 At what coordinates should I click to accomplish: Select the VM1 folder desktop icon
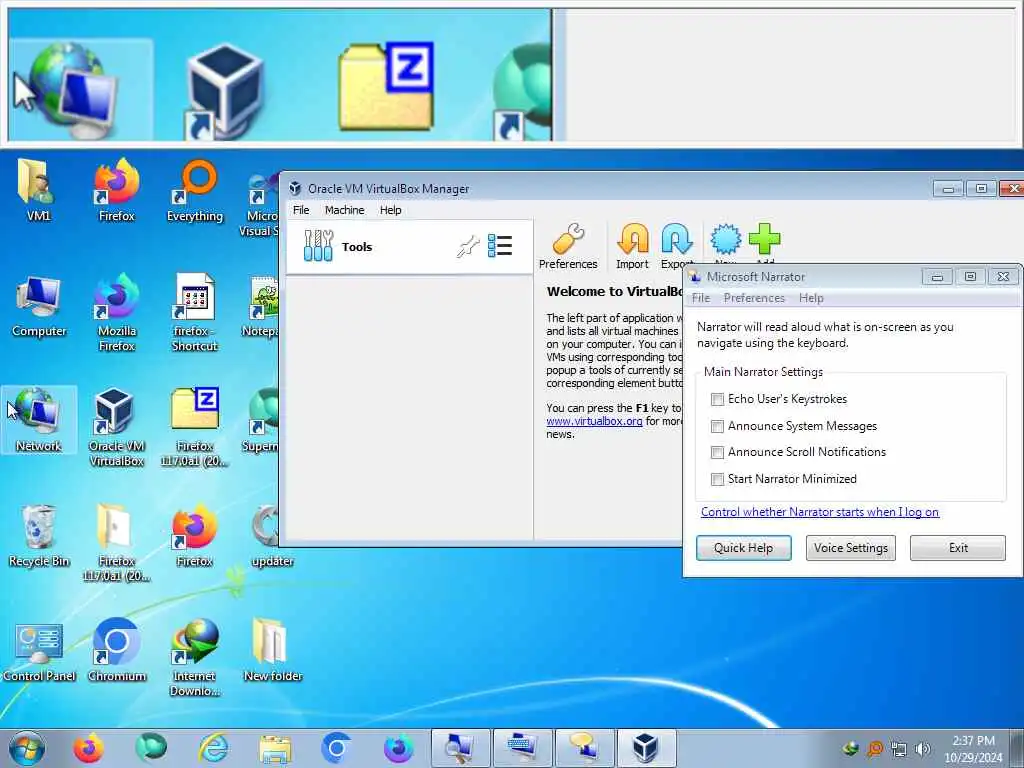tap(37, 189)
